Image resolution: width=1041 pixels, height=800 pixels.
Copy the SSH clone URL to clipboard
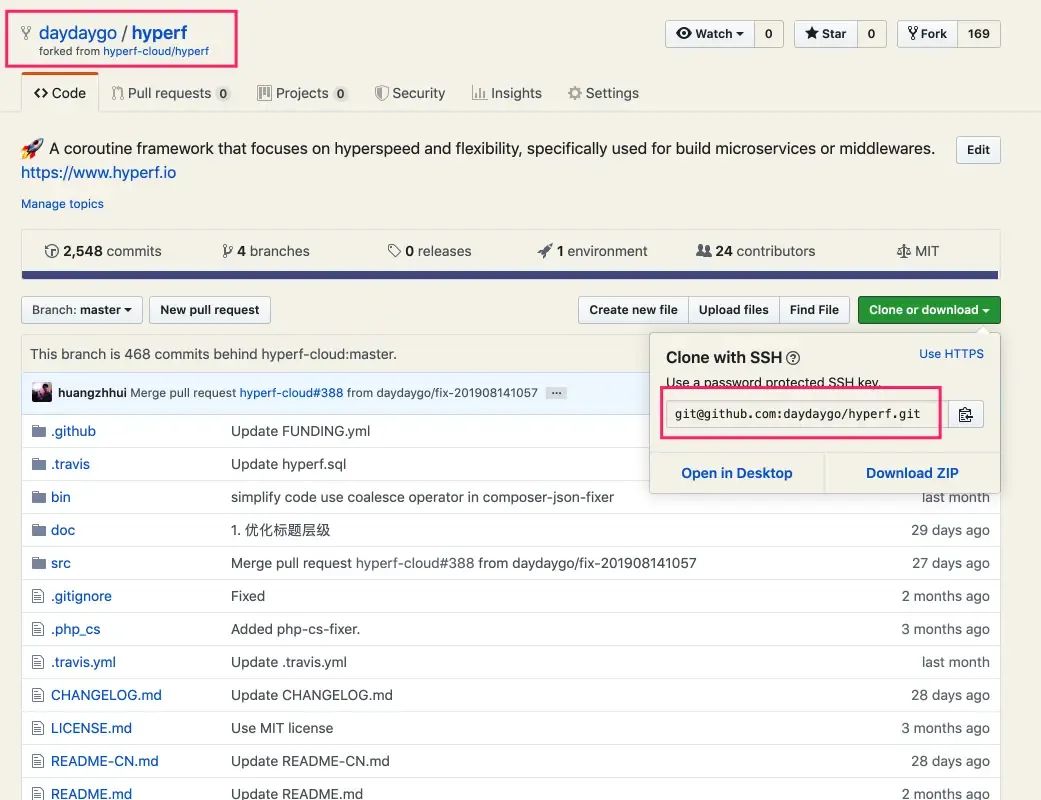[x=965, y=414]
